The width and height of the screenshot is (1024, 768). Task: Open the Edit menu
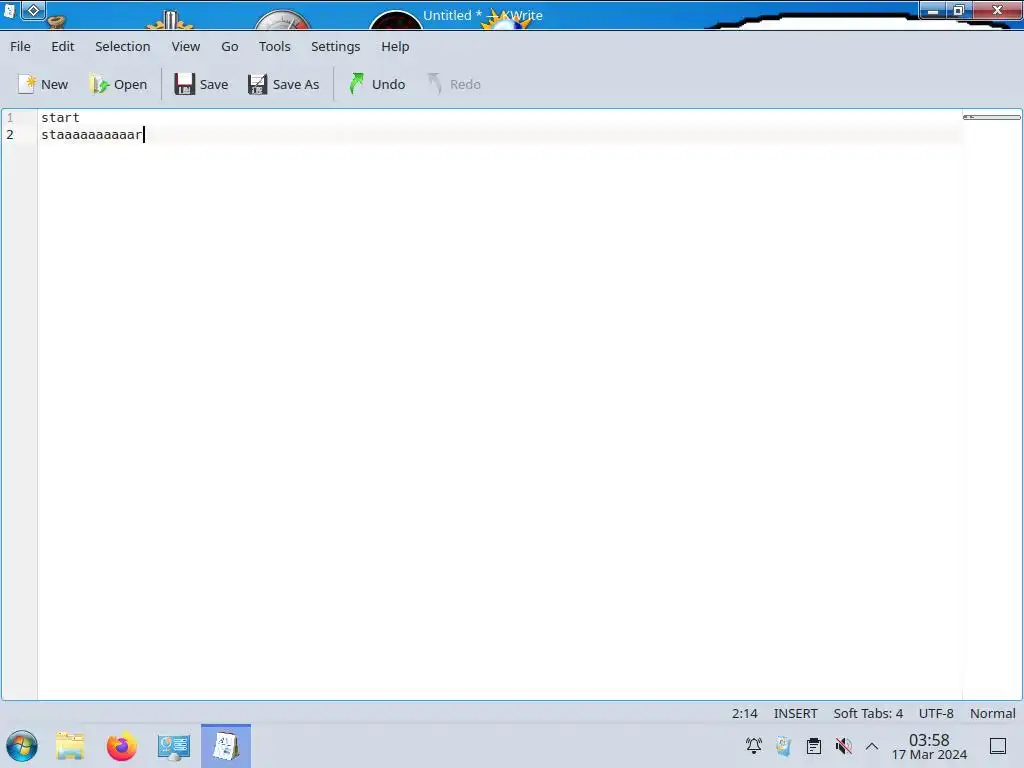(63, 46)
